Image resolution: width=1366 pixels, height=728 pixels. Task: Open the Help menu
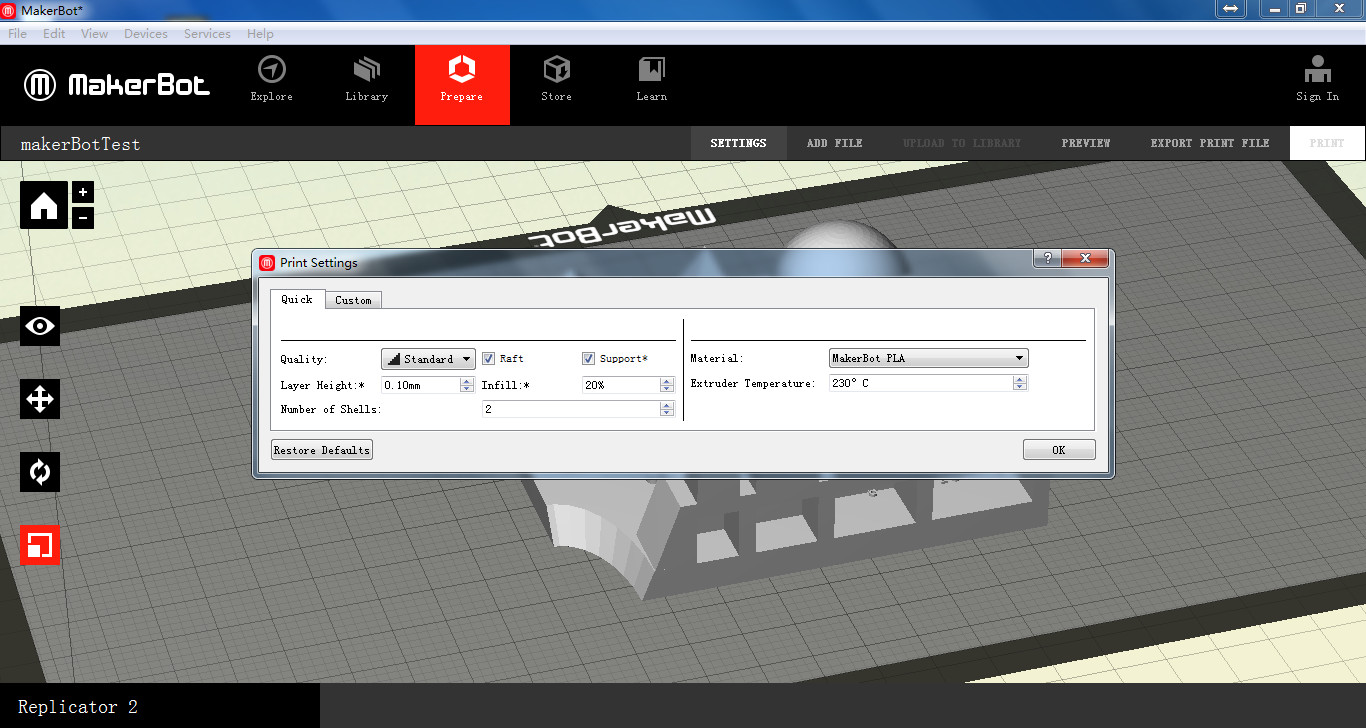(x=260, y=34)
